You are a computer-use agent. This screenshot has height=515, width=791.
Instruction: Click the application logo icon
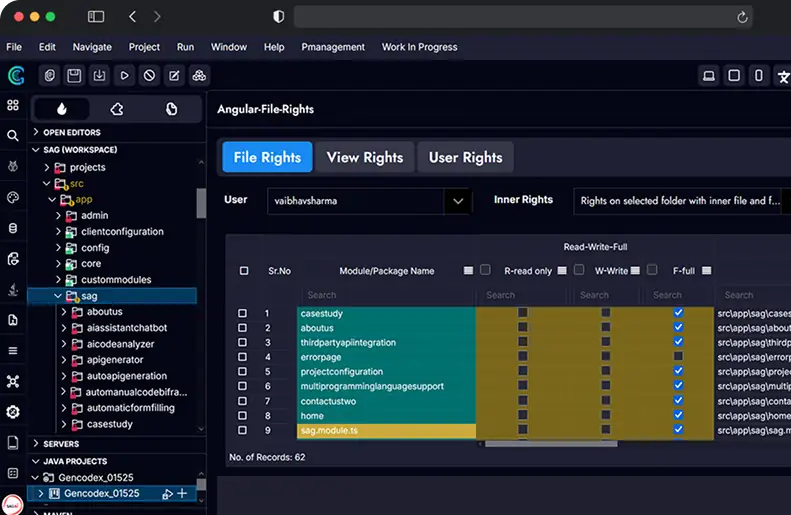click(x=16, y=76)
